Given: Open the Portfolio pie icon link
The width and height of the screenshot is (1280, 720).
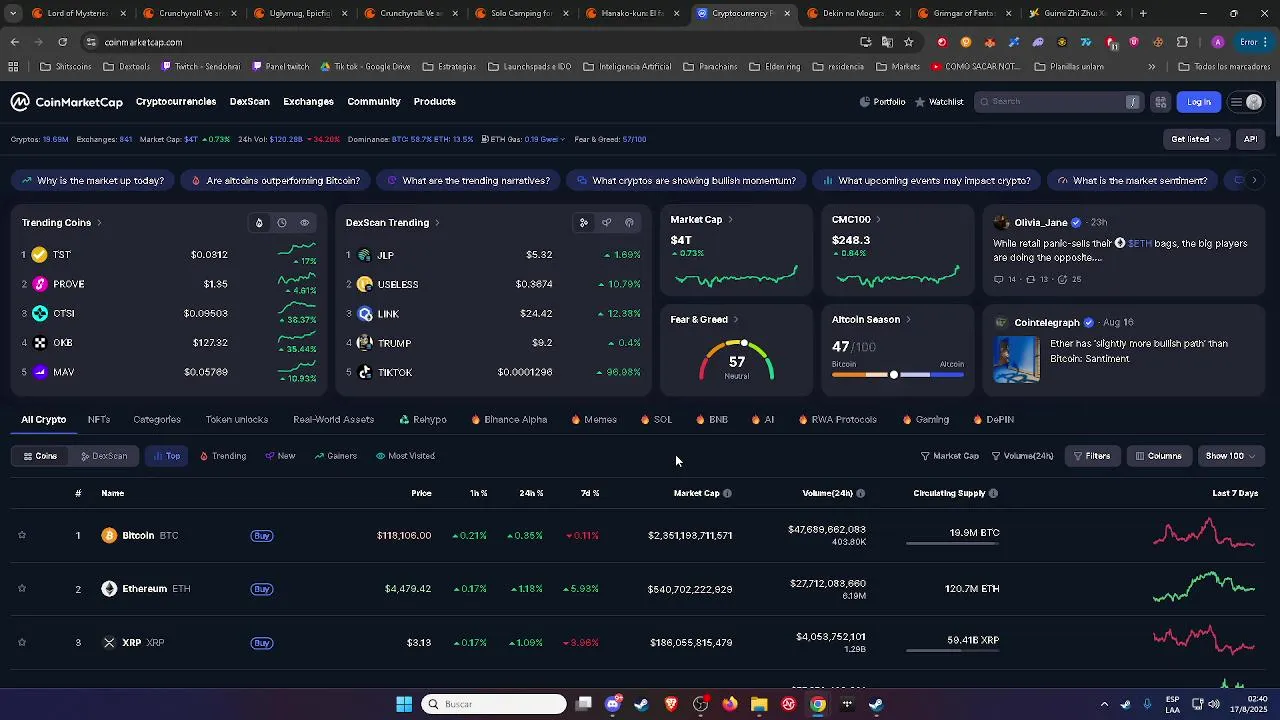Looking at the screenshot, I should 882,102.
